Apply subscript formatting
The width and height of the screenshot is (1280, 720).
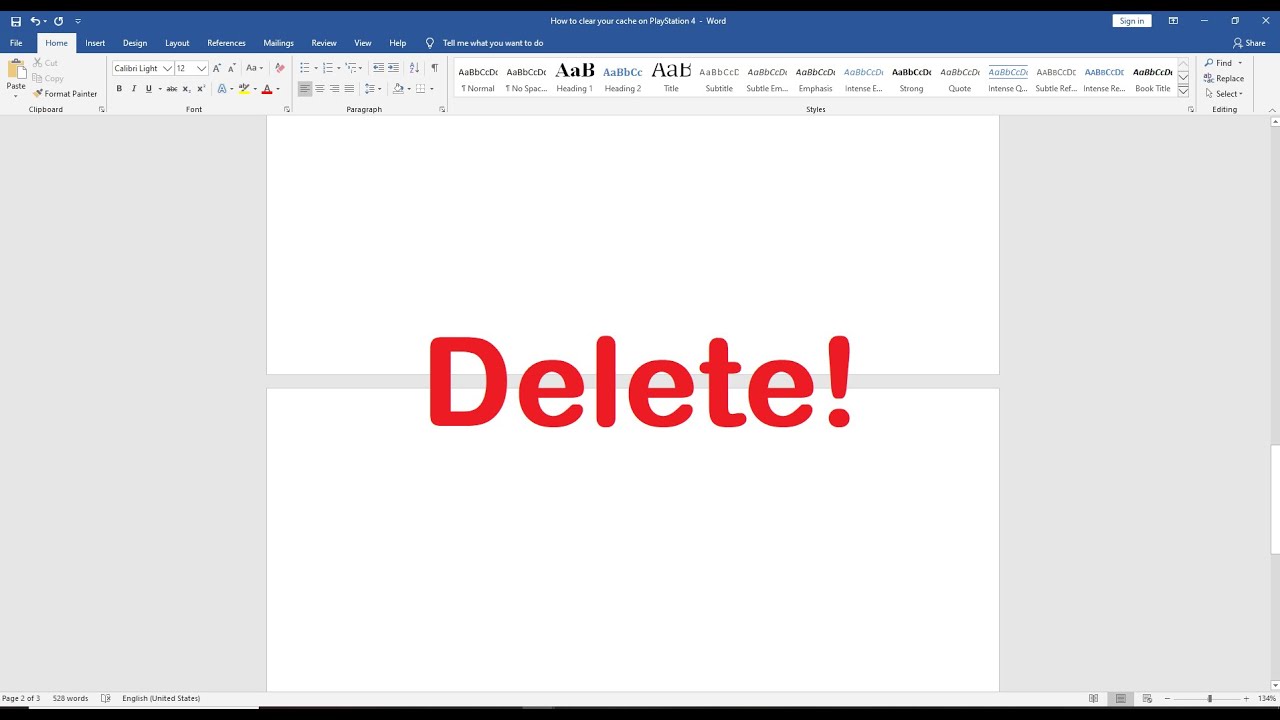coord(186,89)
